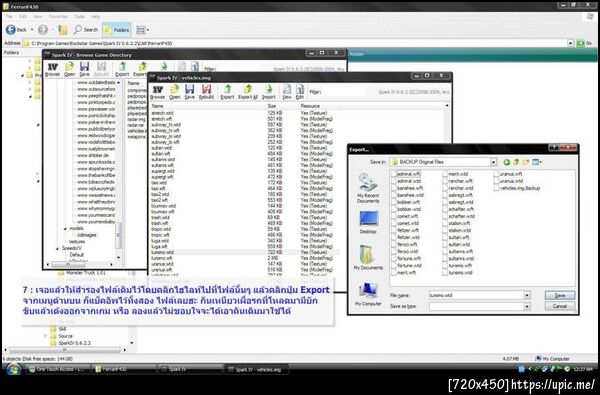This screenshot has height=395, width=600.
Task: Click Open icon in Browse Game Directory window
Action: [69, 69]
